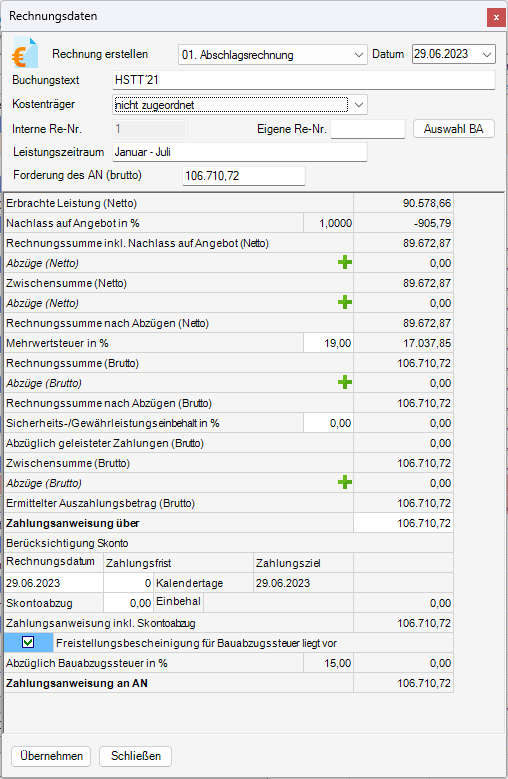Image resolution: width=508 pixels, height=779 pixels.
Task: Select Nachlass amount -905,79
Action: [x=403, y=223]
